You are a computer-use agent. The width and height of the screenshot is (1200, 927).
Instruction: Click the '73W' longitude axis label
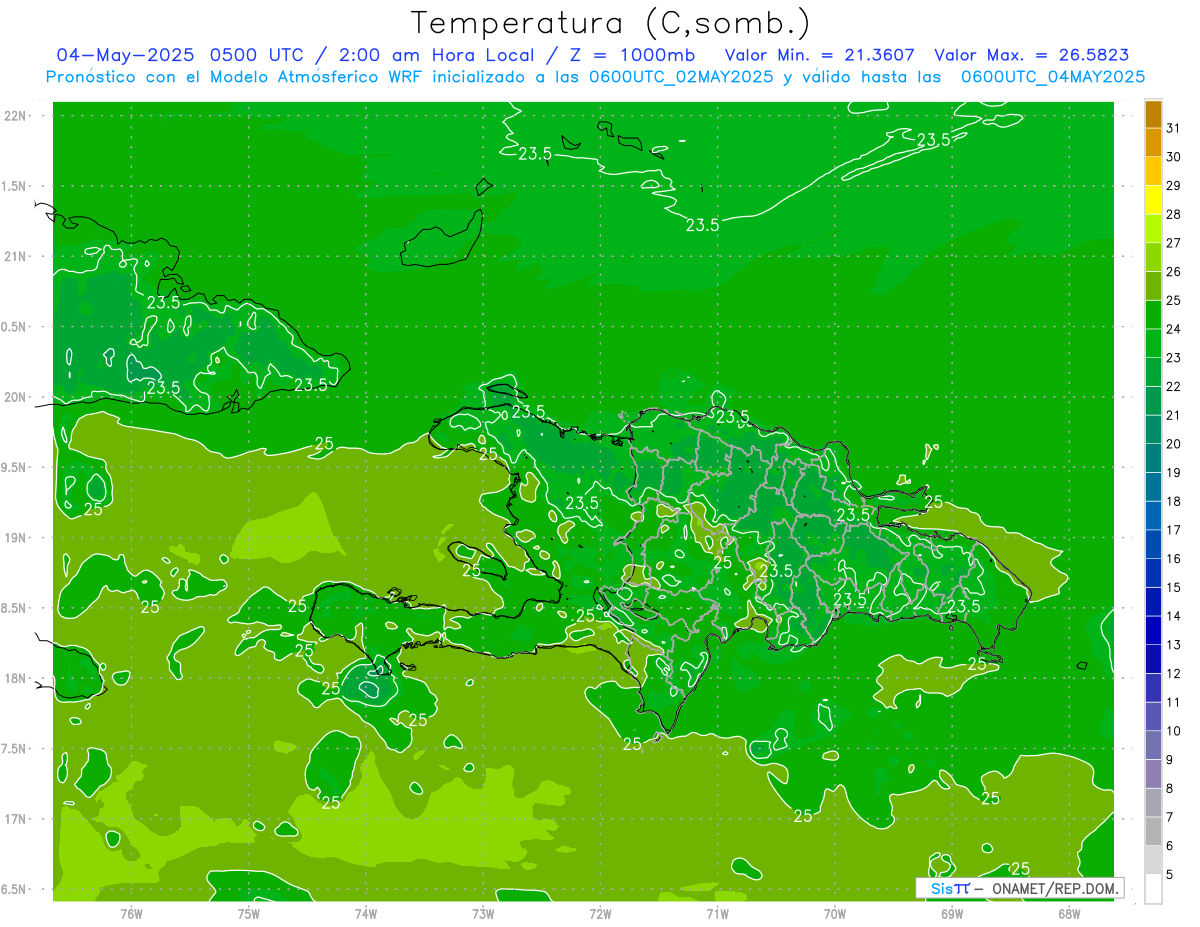483,914
